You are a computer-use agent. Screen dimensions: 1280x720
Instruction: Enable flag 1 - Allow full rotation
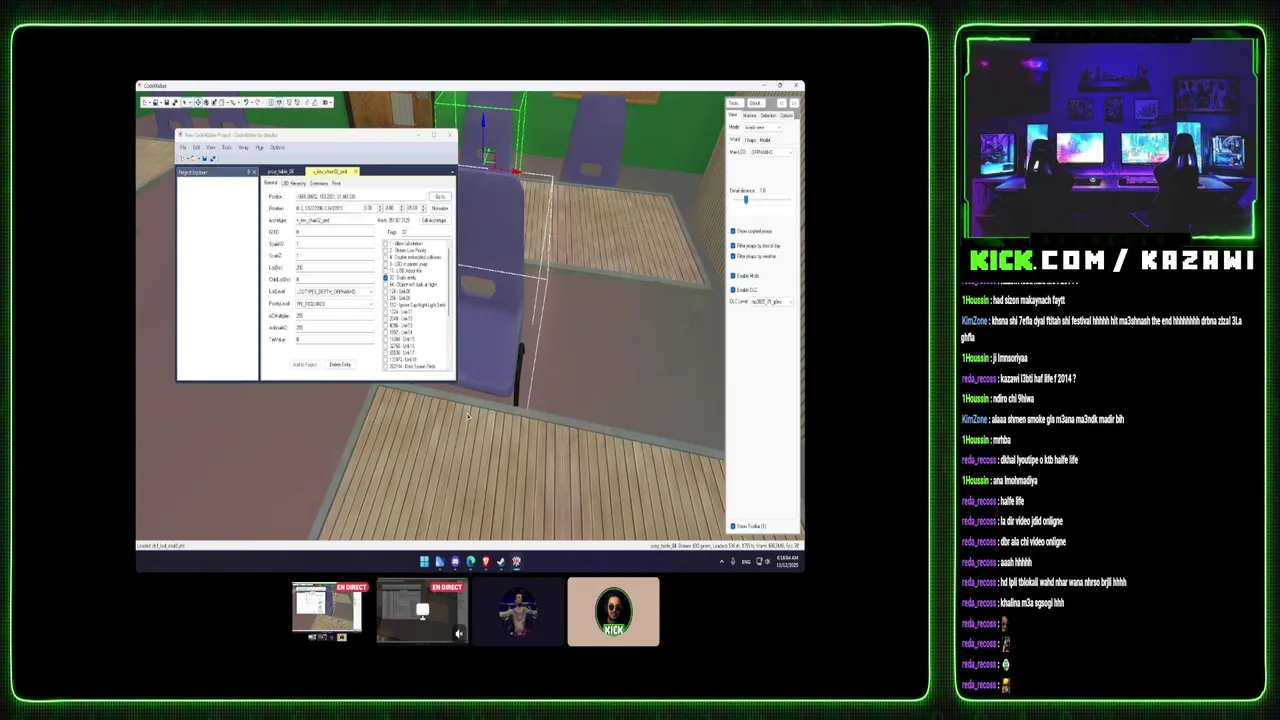point(385,244)
